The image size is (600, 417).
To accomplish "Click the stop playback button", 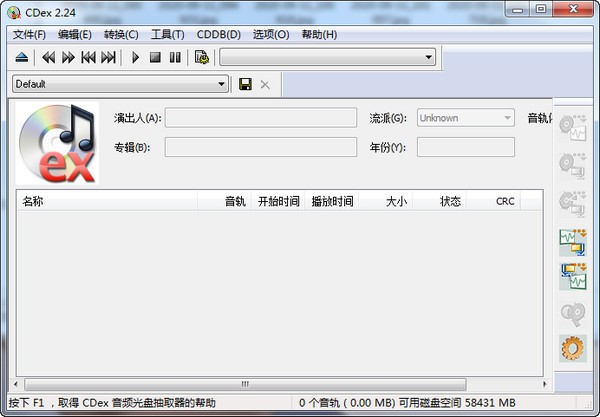I will 155,58.
